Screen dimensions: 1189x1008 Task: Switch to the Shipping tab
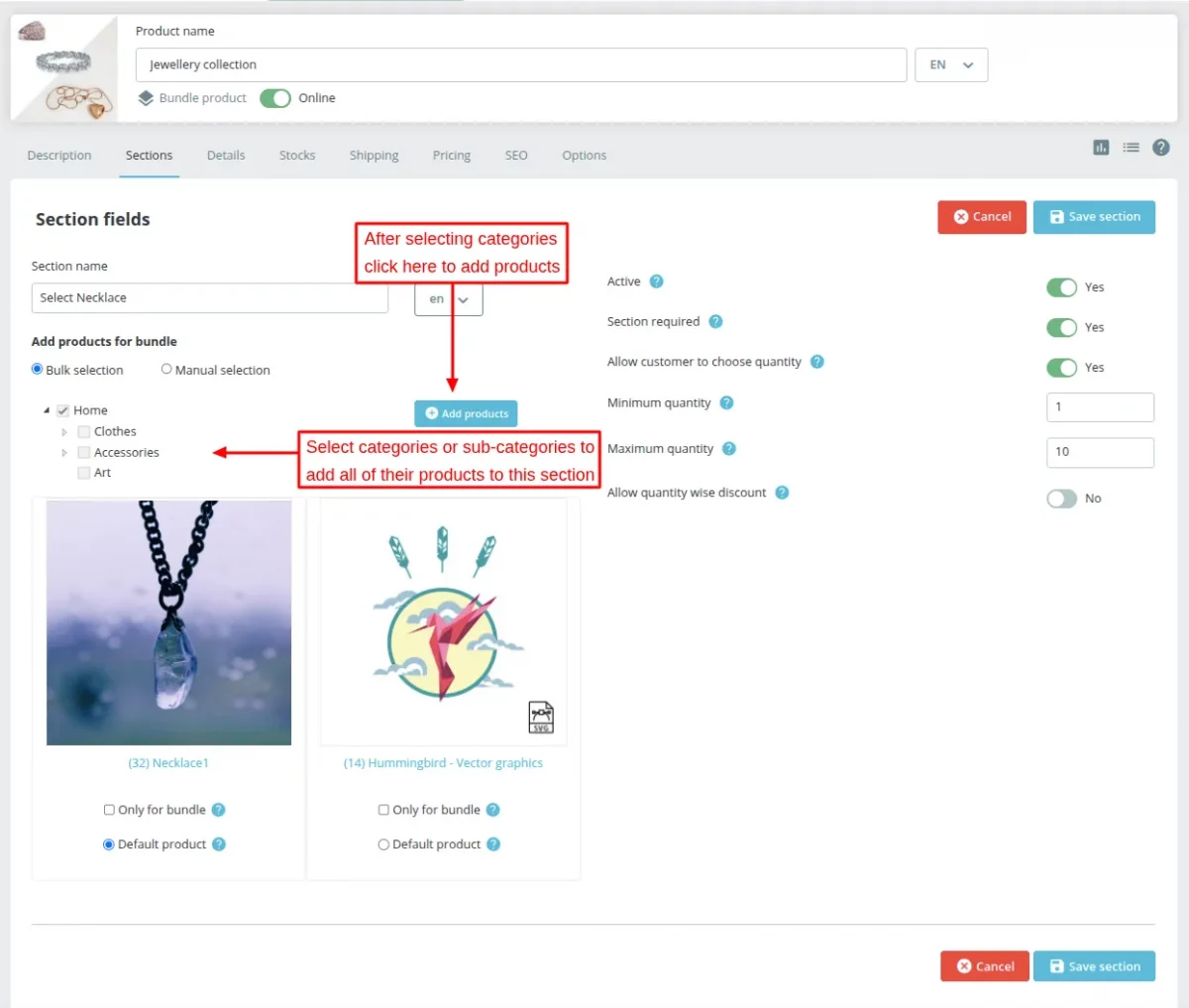point(374,156)
